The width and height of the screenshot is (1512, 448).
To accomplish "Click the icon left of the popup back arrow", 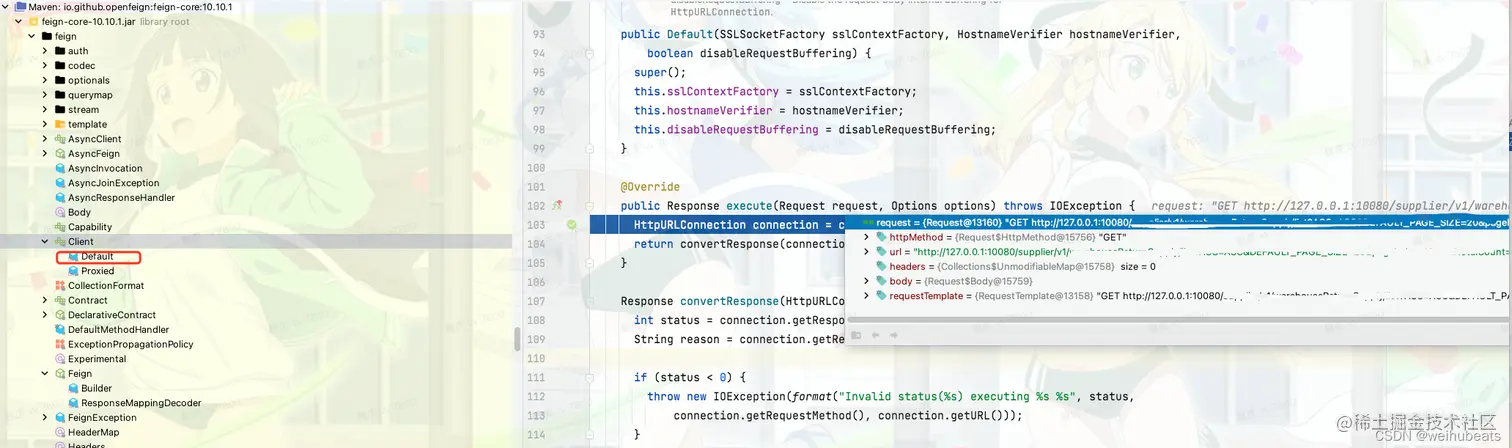I will (x=857, y=336).
